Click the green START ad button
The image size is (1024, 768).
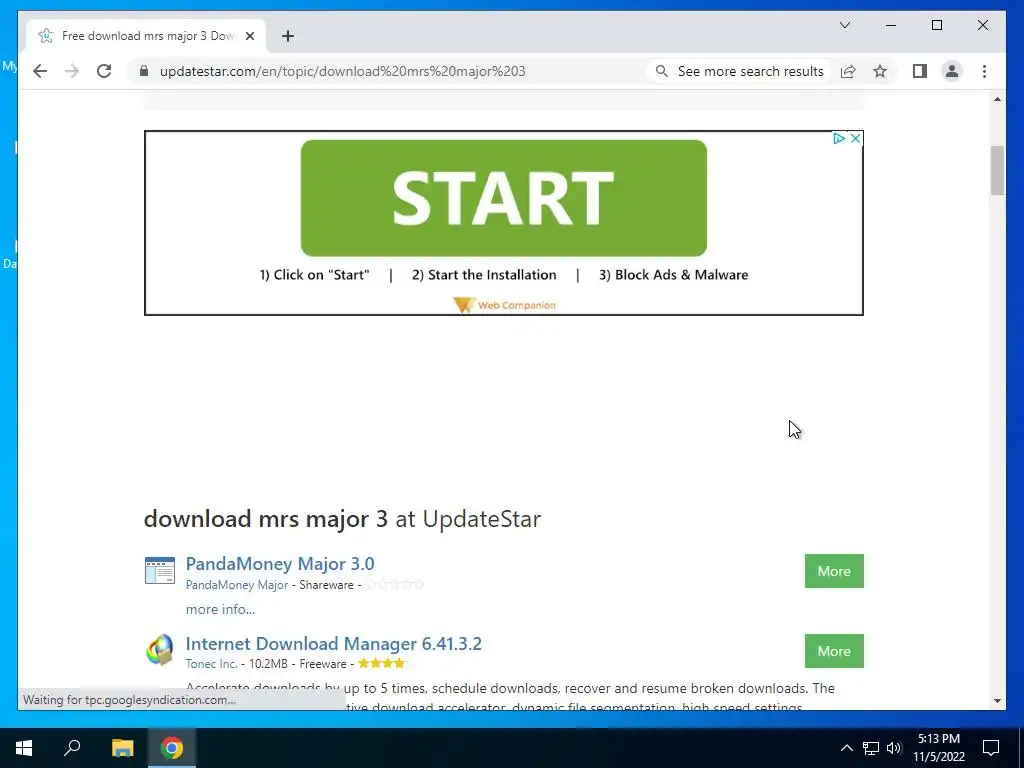(x=504, y=198)
